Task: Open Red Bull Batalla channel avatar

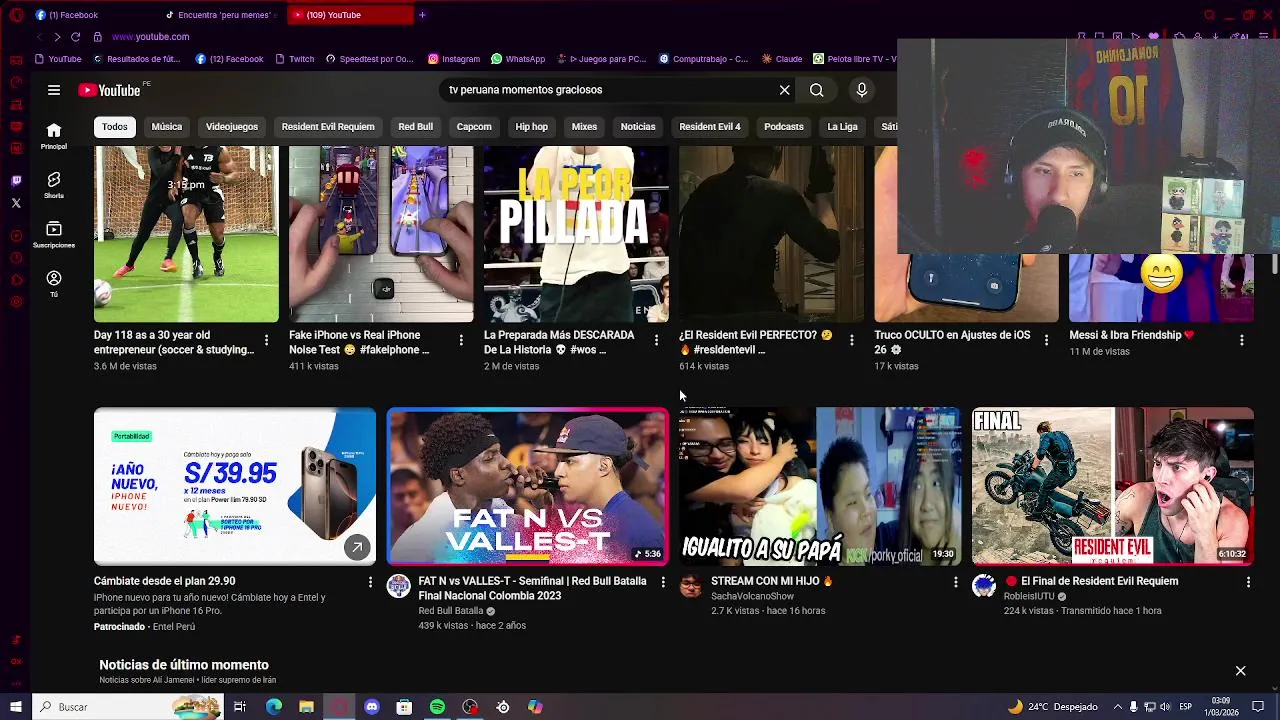Action: click(399, 586)
